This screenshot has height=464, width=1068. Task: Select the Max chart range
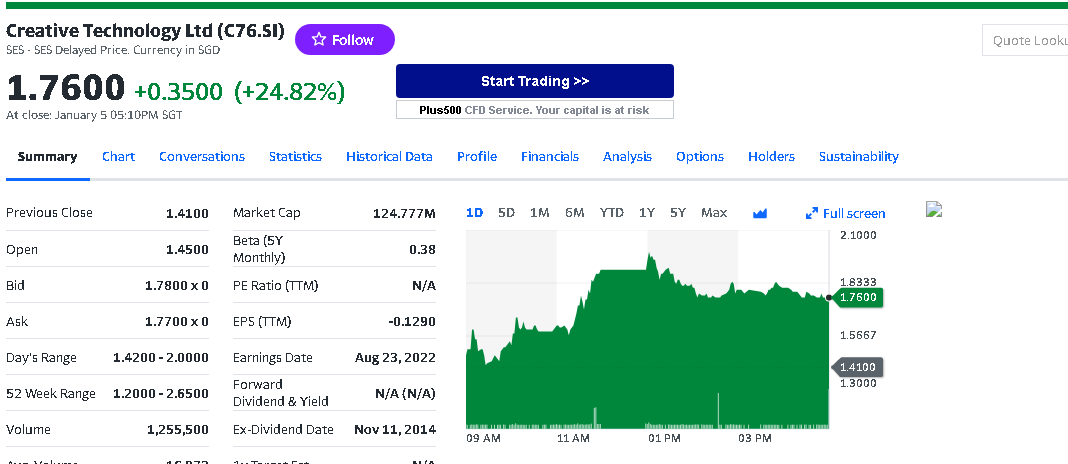pos(714,213)
